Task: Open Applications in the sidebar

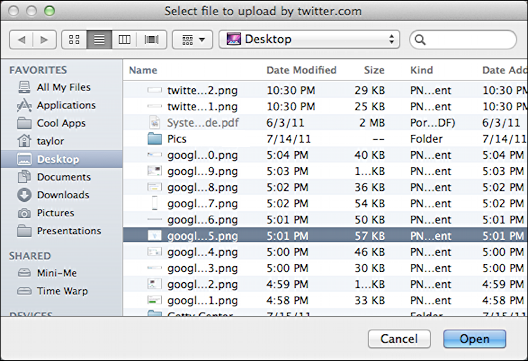Action: (62, 105)
